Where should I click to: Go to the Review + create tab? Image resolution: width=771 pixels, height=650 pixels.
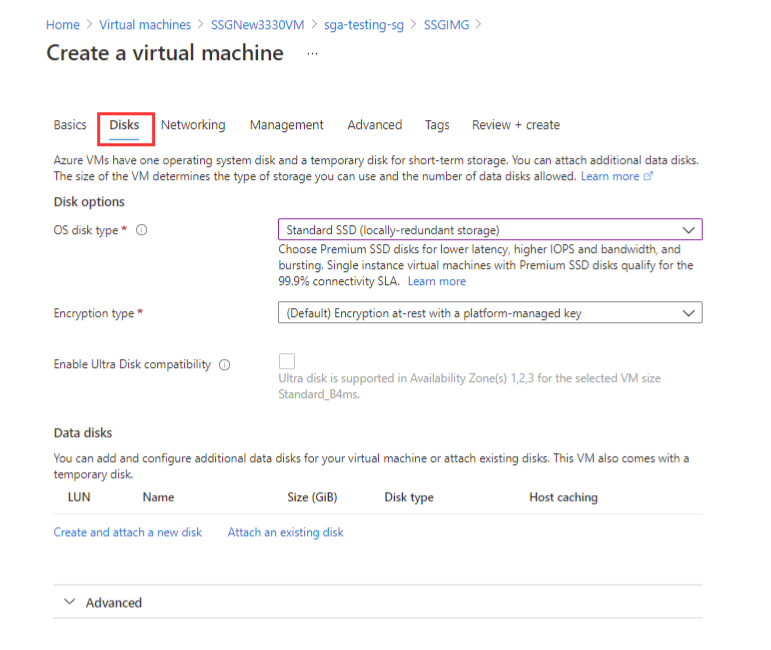tap(515, 125)
